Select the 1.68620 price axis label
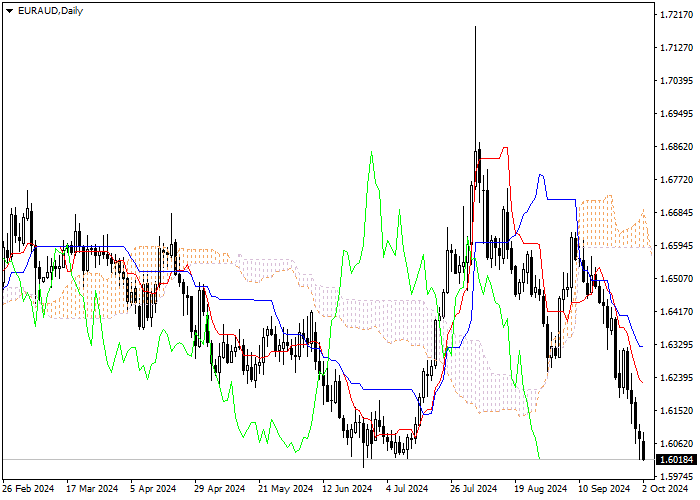 click(676, 147)
